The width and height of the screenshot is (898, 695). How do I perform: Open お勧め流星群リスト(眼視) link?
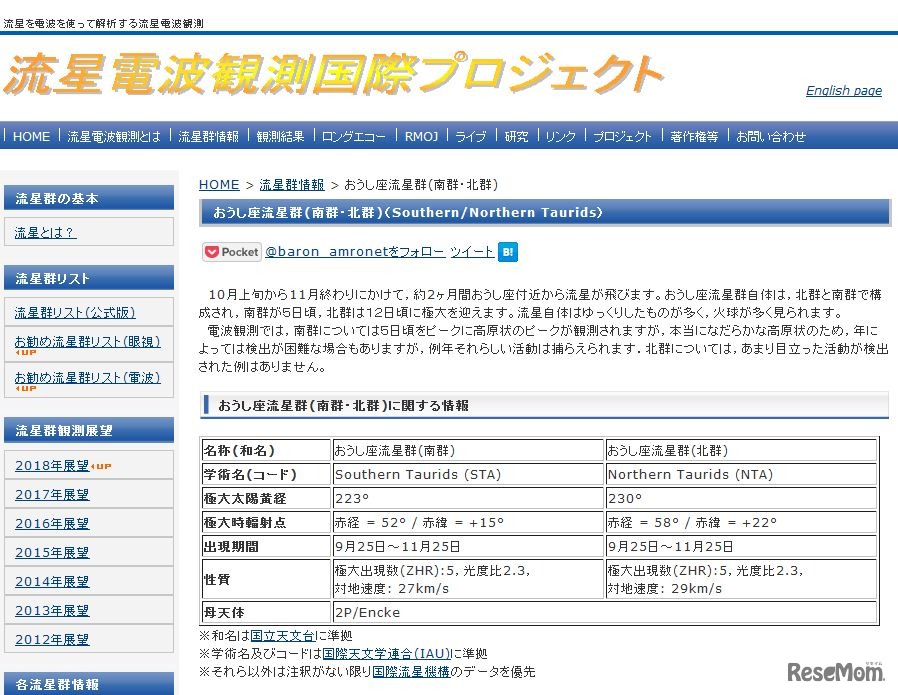(x=88, y=342)
